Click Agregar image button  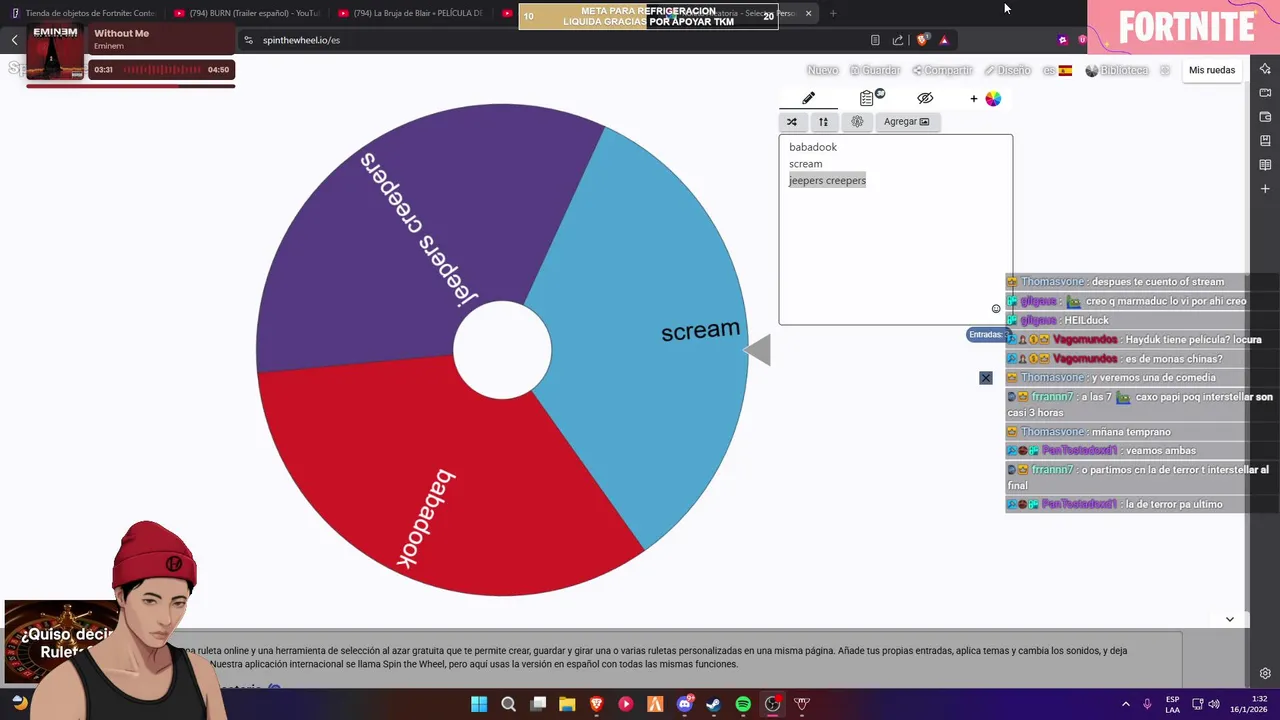tap(906, 122)
